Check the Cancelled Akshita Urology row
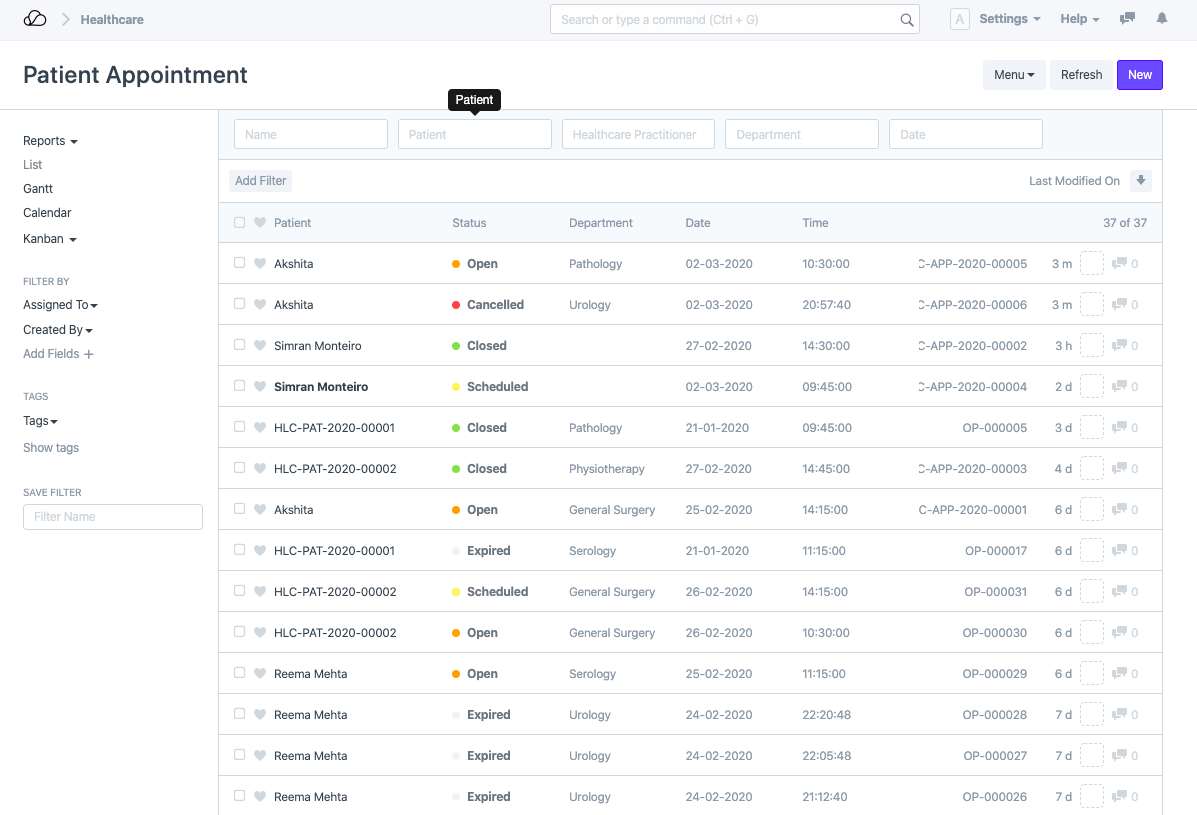1197x815 pixels. [x=239, y=304]
